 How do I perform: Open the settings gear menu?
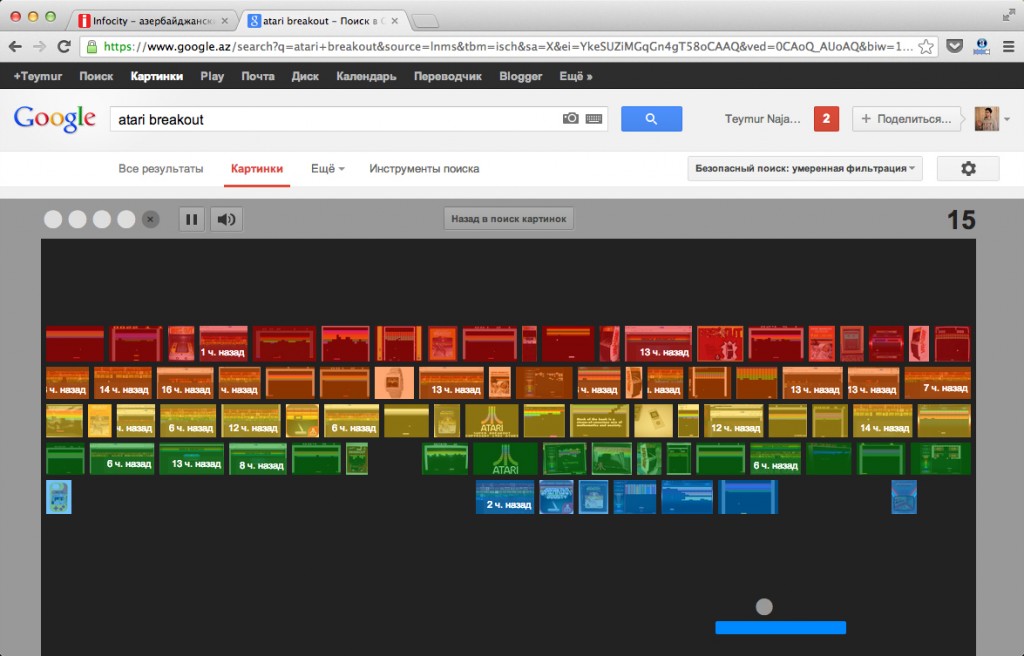point(968,169)
